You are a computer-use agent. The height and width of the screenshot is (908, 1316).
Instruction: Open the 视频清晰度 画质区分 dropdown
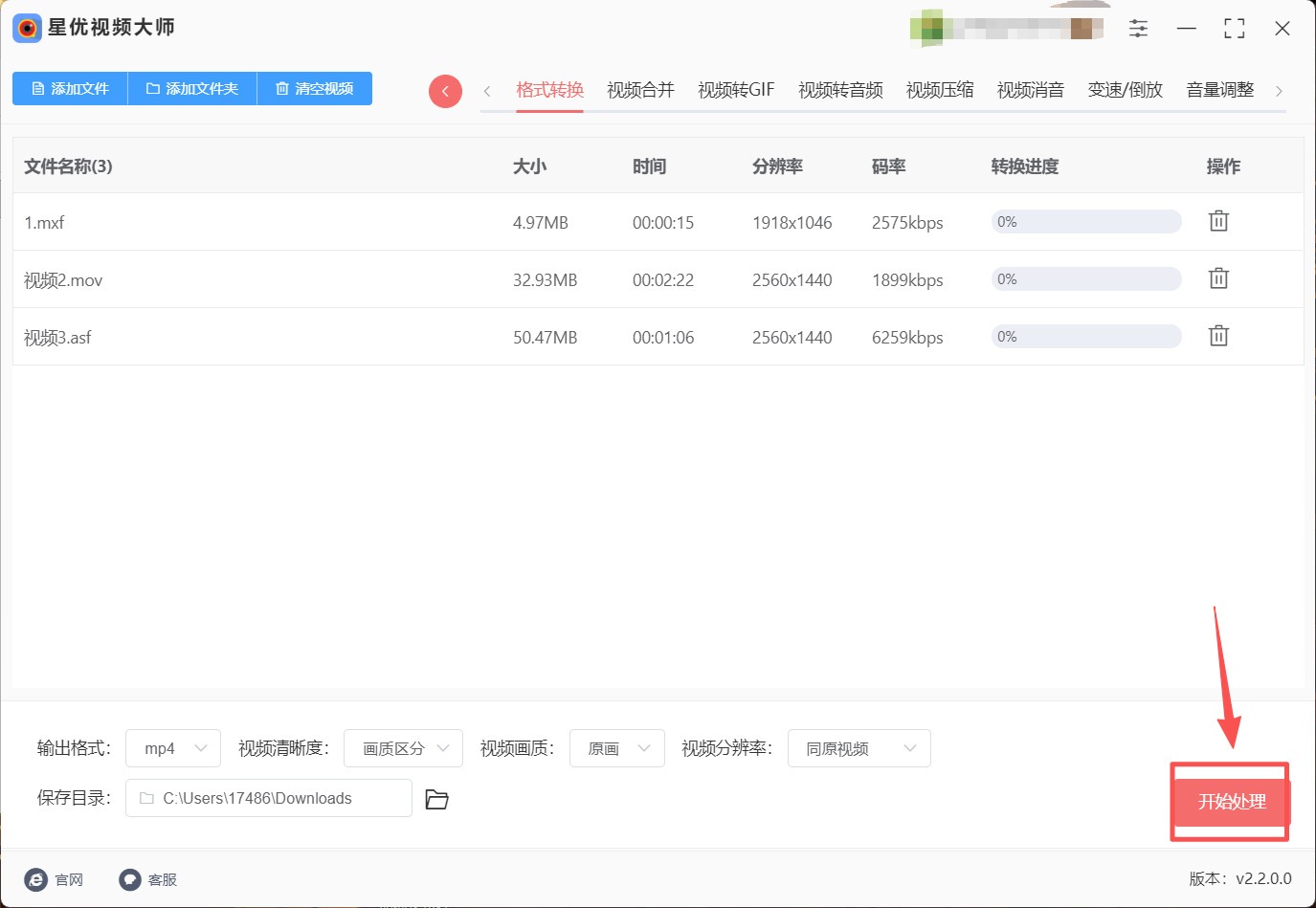tap(403, 748)
